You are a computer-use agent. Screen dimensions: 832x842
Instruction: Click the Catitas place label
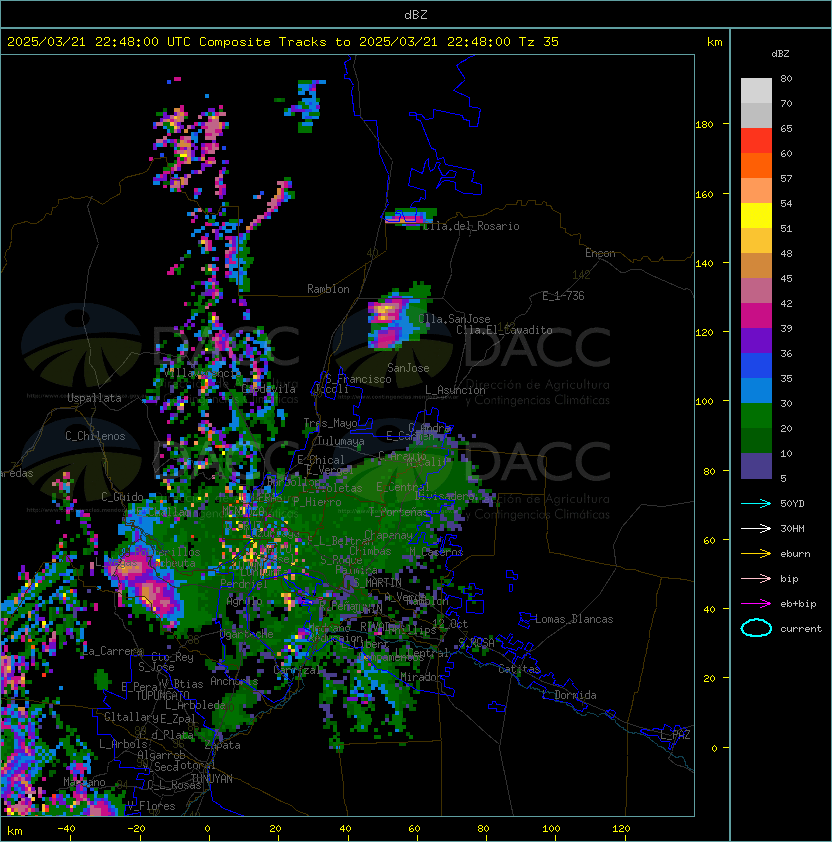(x=519, y=669)
